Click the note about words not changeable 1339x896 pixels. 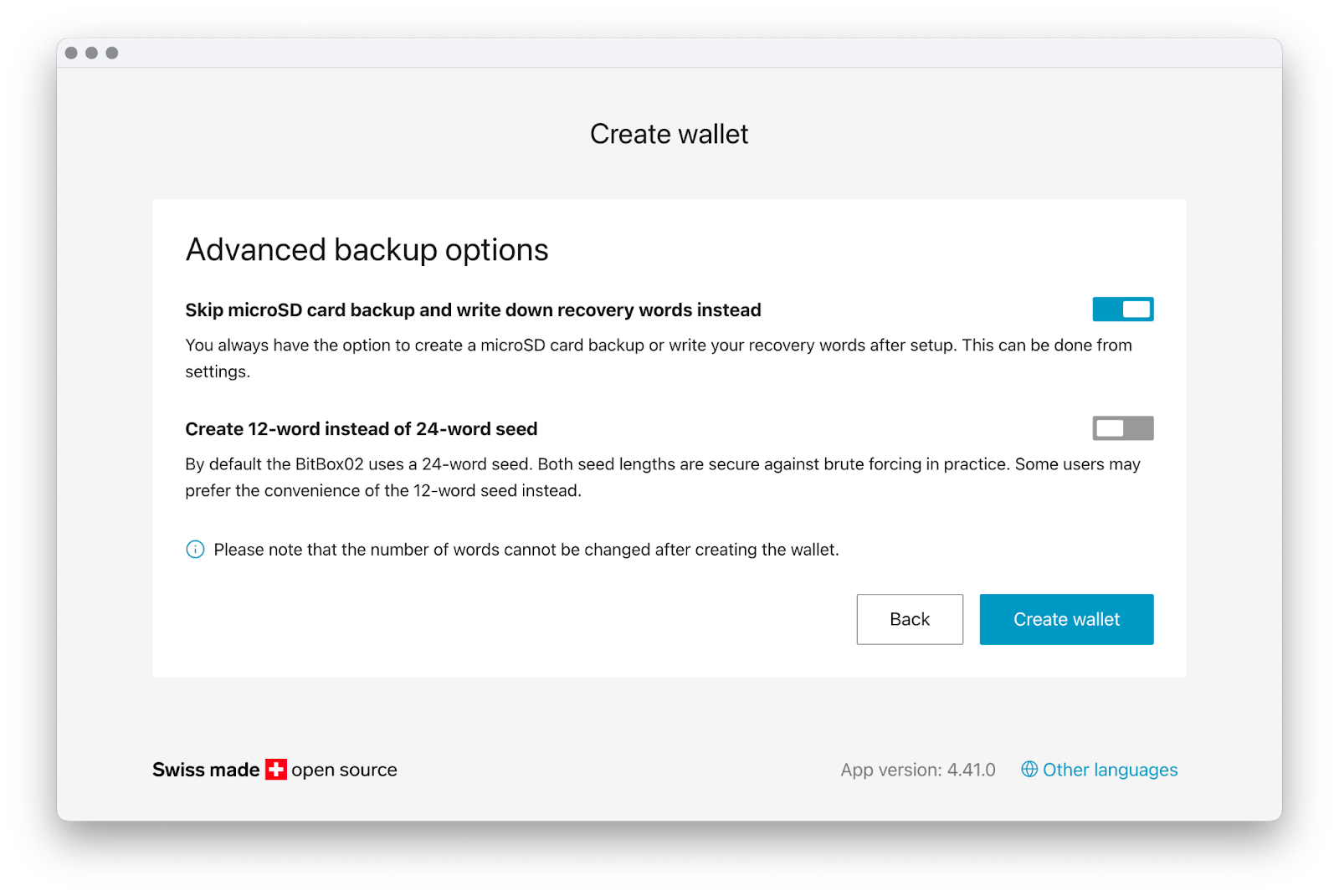click(x=526, y=550)
